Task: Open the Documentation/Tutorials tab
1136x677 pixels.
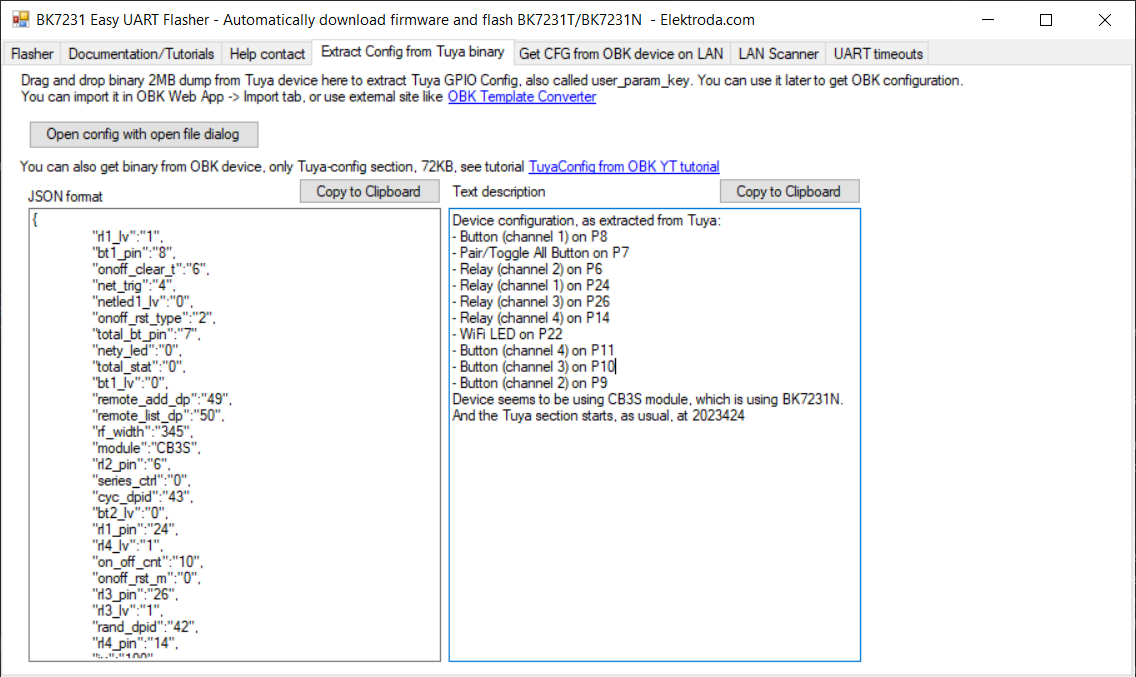Action: coord(141,54)
